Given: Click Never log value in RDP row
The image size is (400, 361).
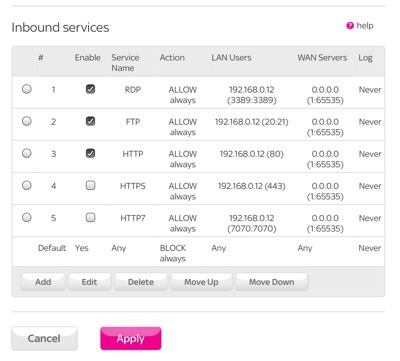Looking at the screenshot, I should point(370,90).
